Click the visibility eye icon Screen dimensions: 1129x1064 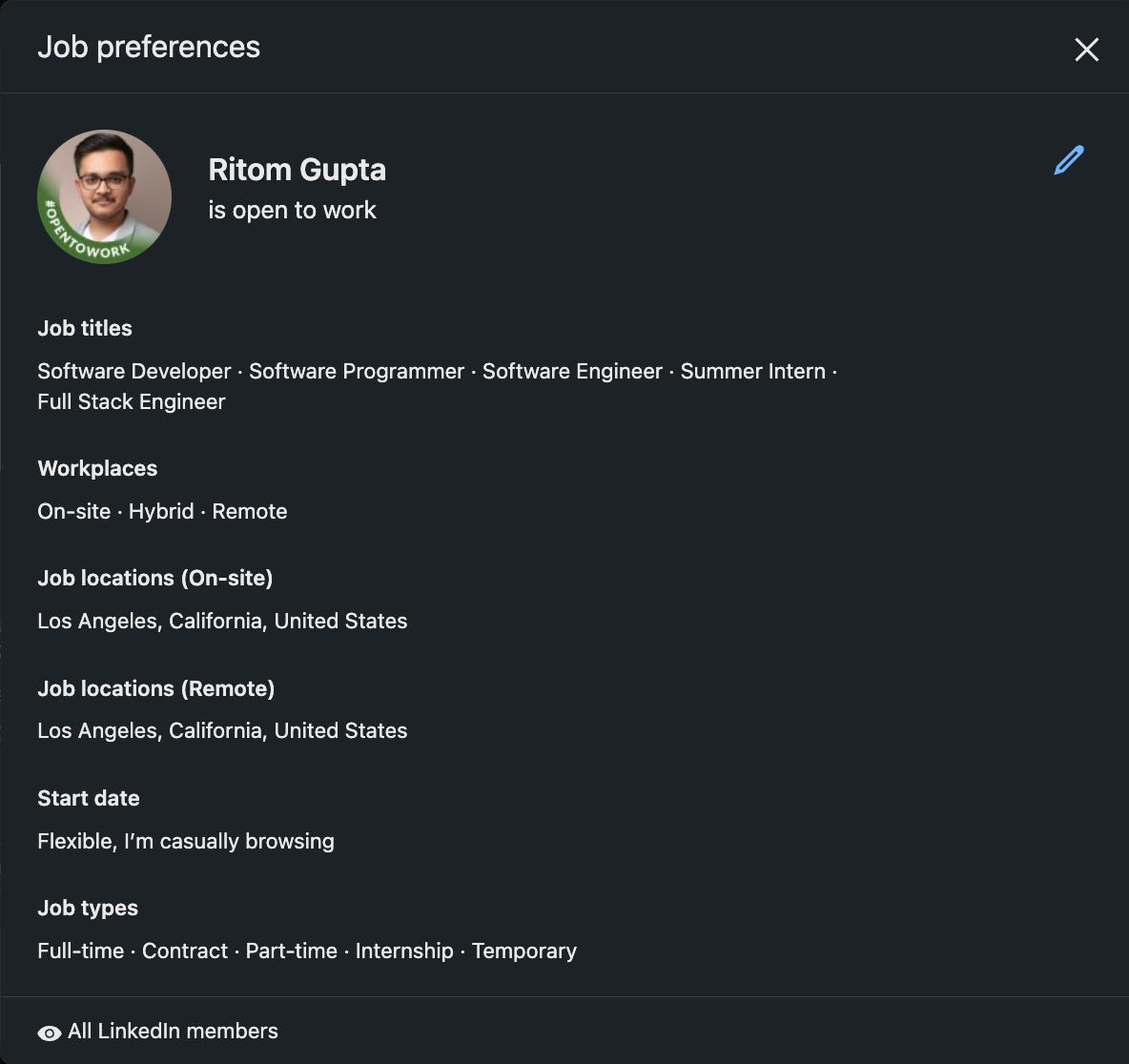(49, 1033)
